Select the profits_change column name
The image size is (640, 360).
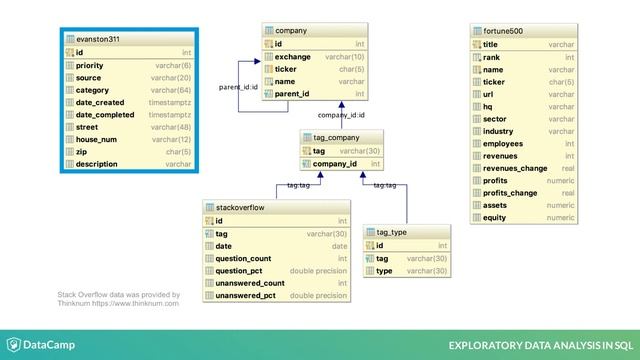coord(510,193)
